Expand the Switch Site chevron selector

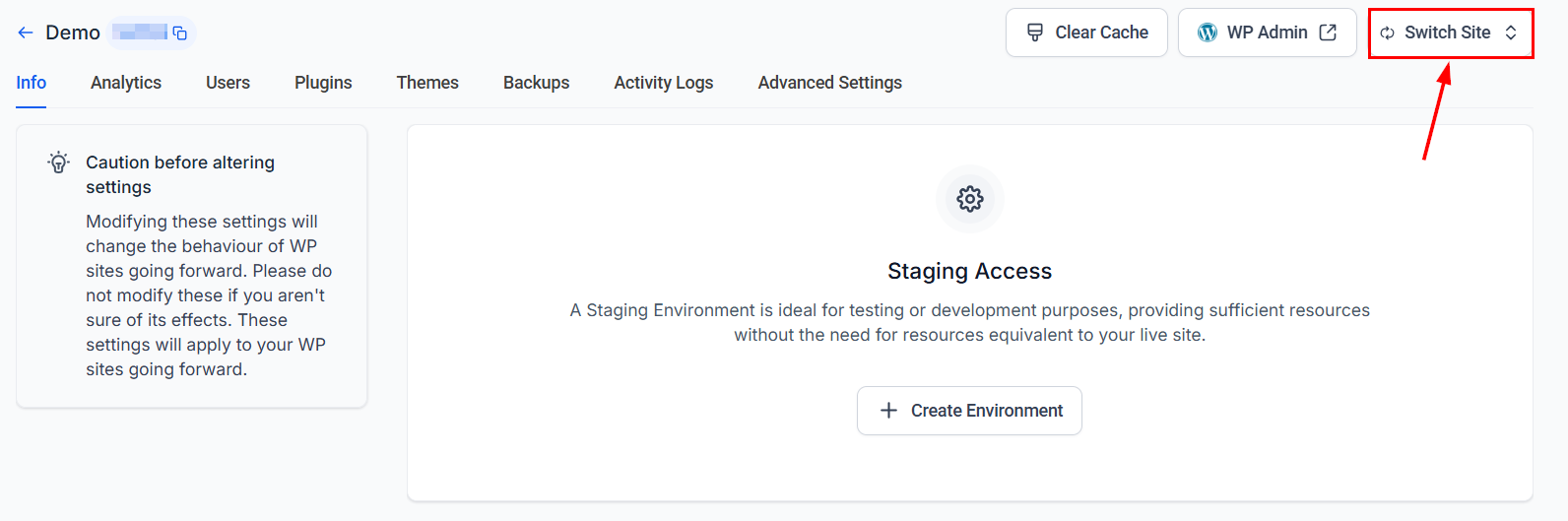1511,33
